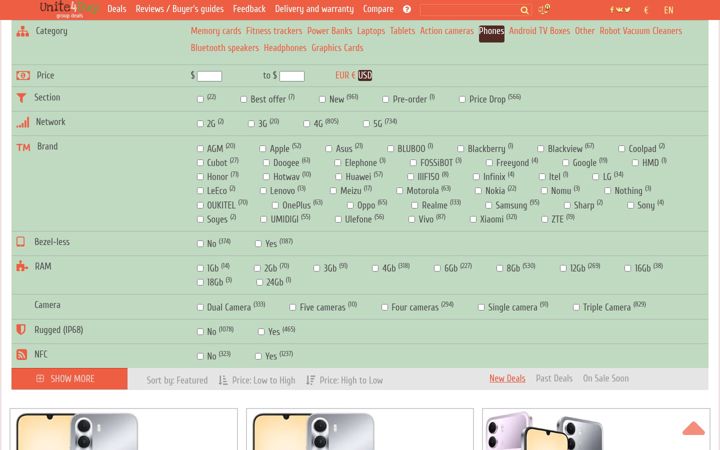Screen dimensions: 720x450
Task: Open the Headphones category
Action: tap(285, 48)
